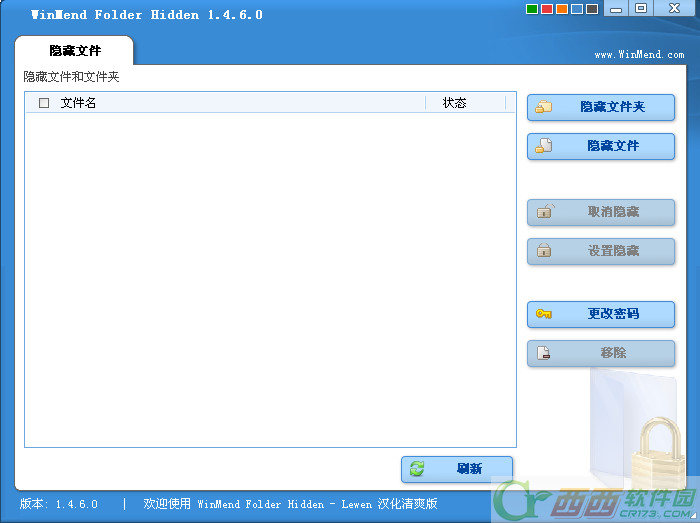Click the open padlock icon on 取消隐藏

544,211
